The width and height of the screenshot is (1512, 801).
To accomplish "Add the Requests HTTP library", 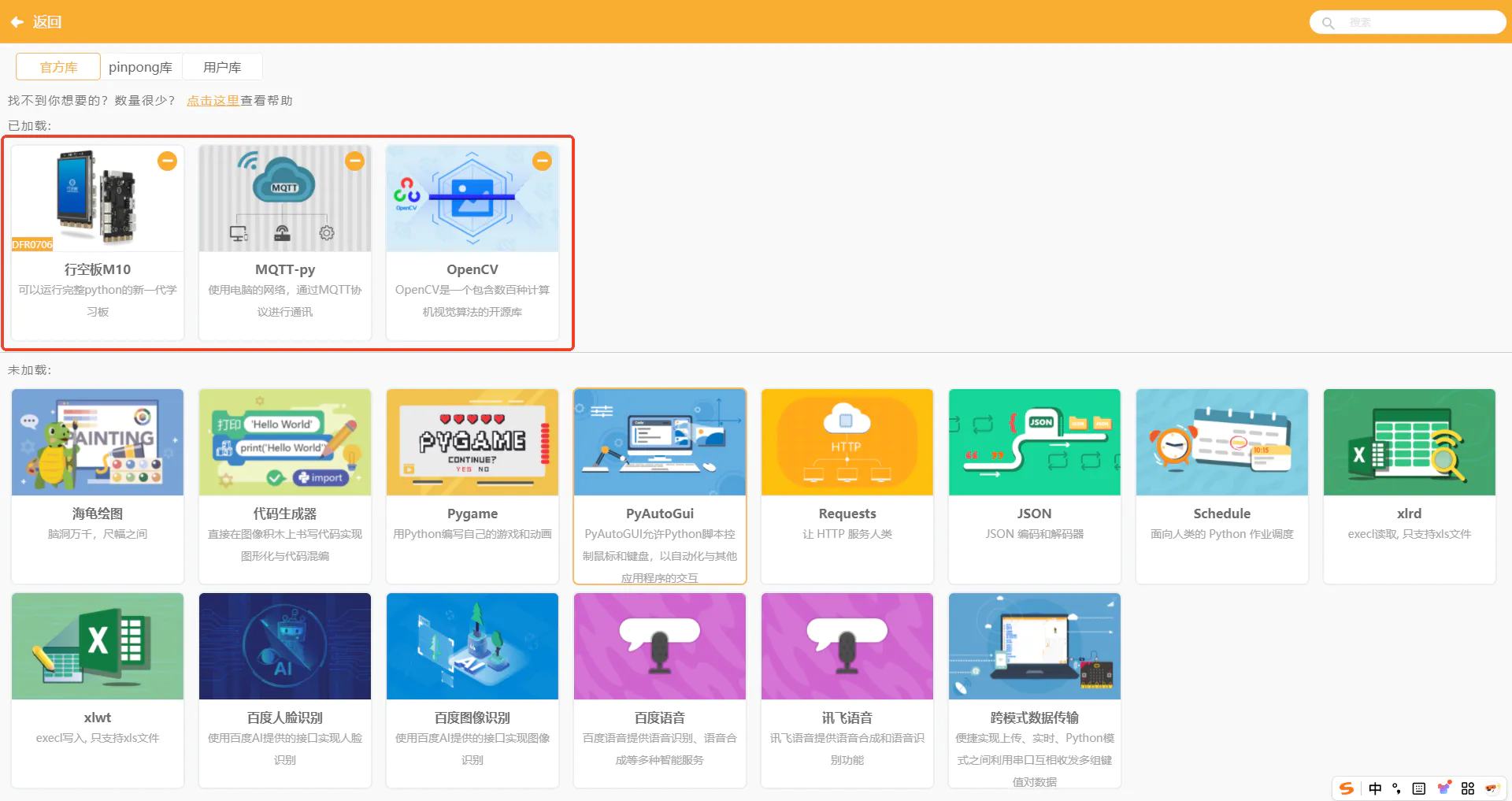I will click(847, 486).
